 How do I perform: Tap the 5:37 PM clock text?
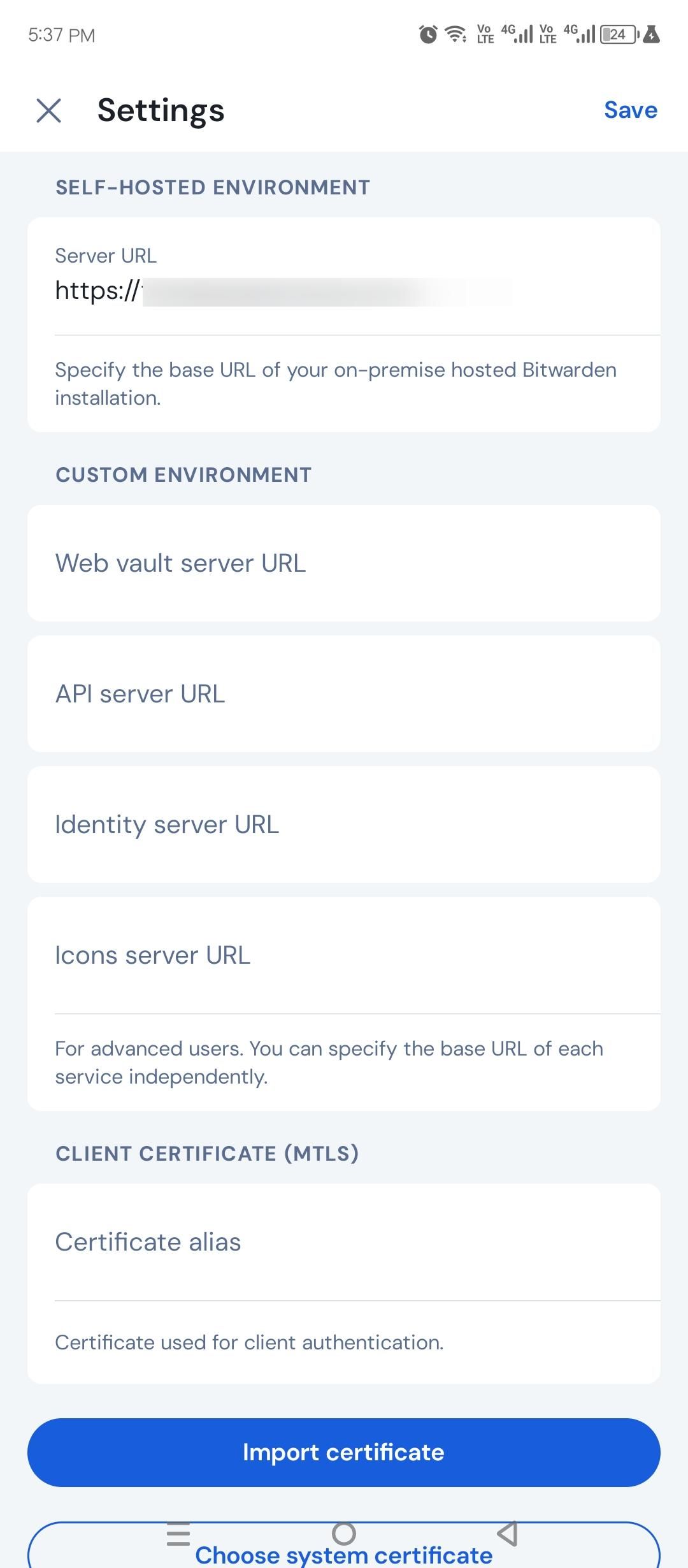tap(62, 35)
